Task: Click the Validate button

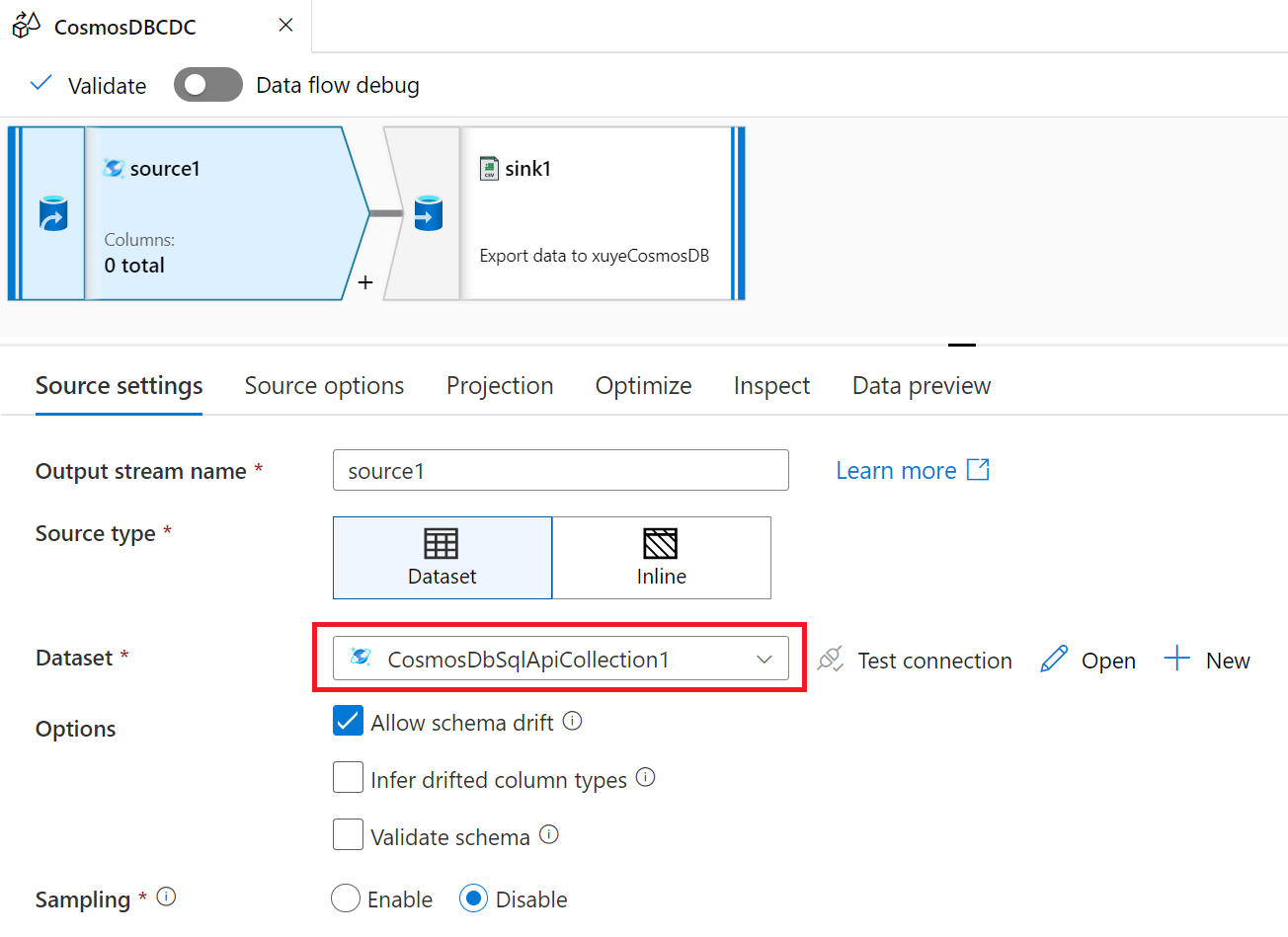Action: [x=89, y=86]
